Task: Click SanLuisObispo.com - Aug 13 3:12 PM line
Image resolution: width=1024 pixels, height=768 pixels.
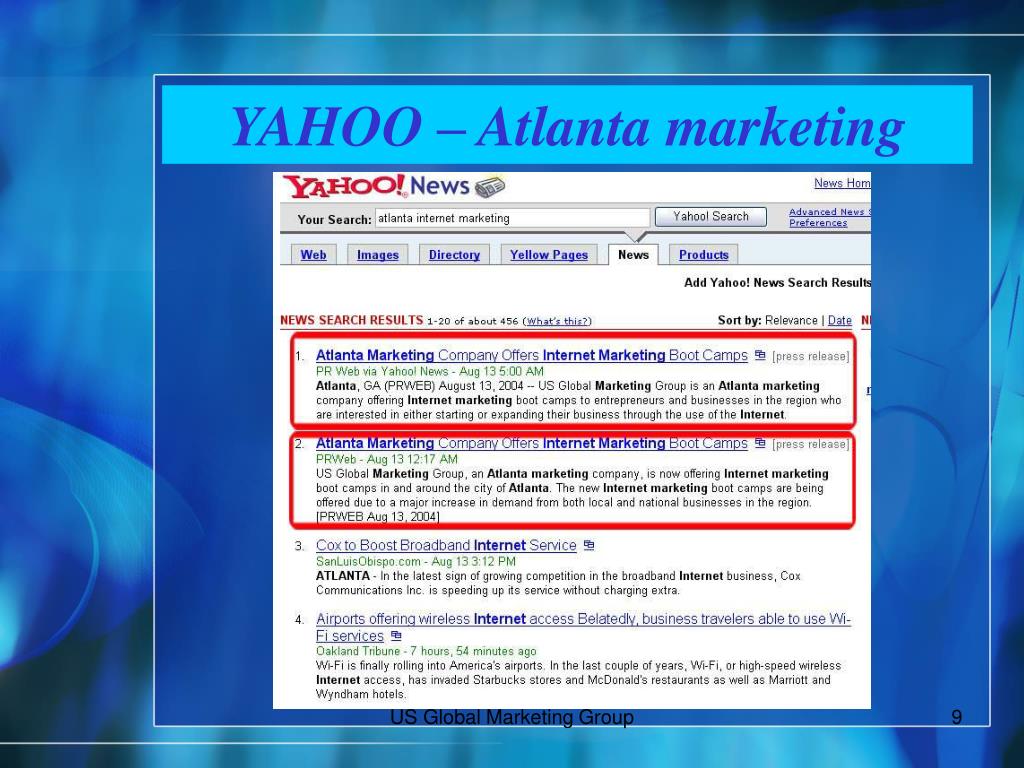Action: [x=416, y=562]
